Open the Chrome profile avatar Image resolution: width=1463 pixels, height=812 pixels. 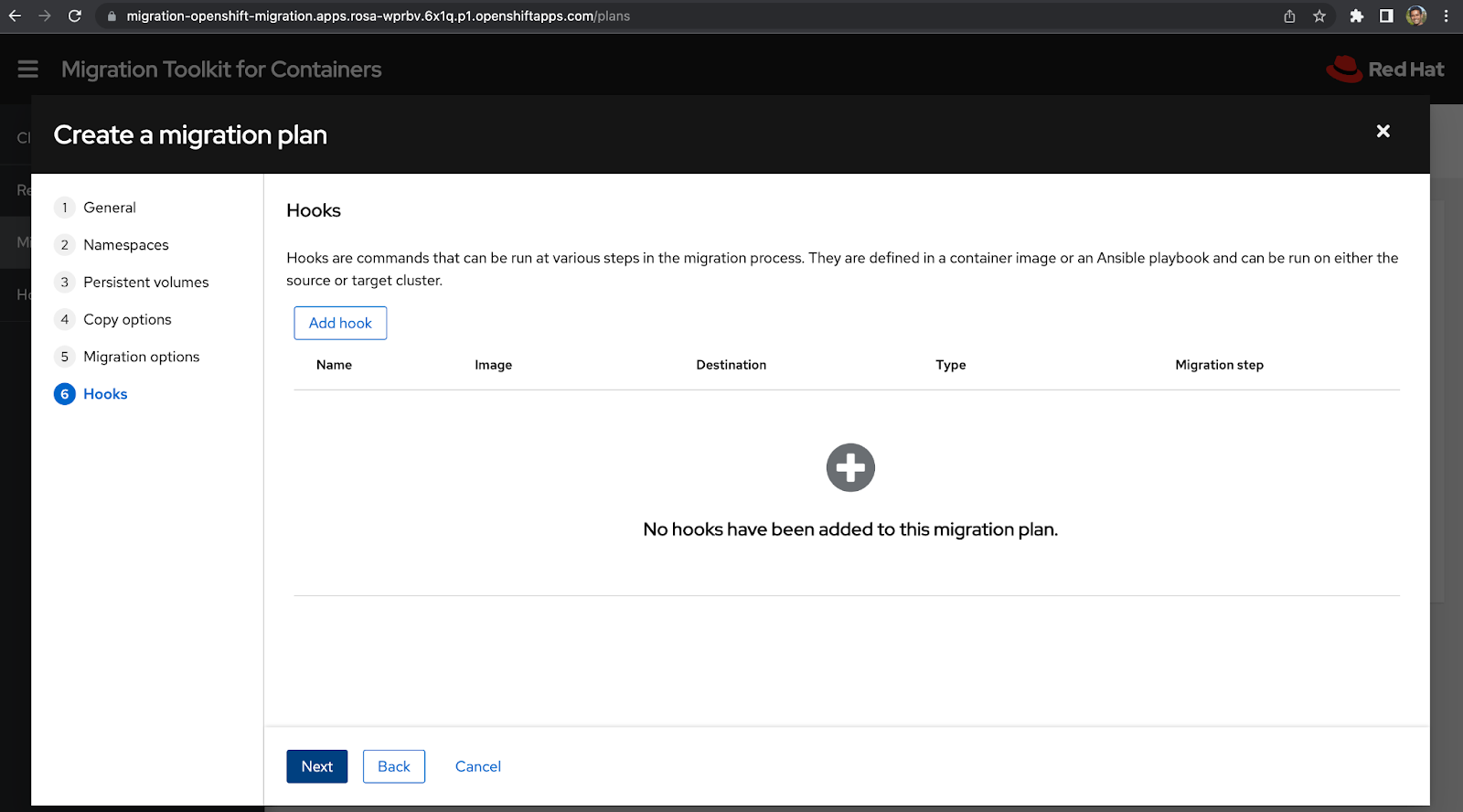[1416, 16]
